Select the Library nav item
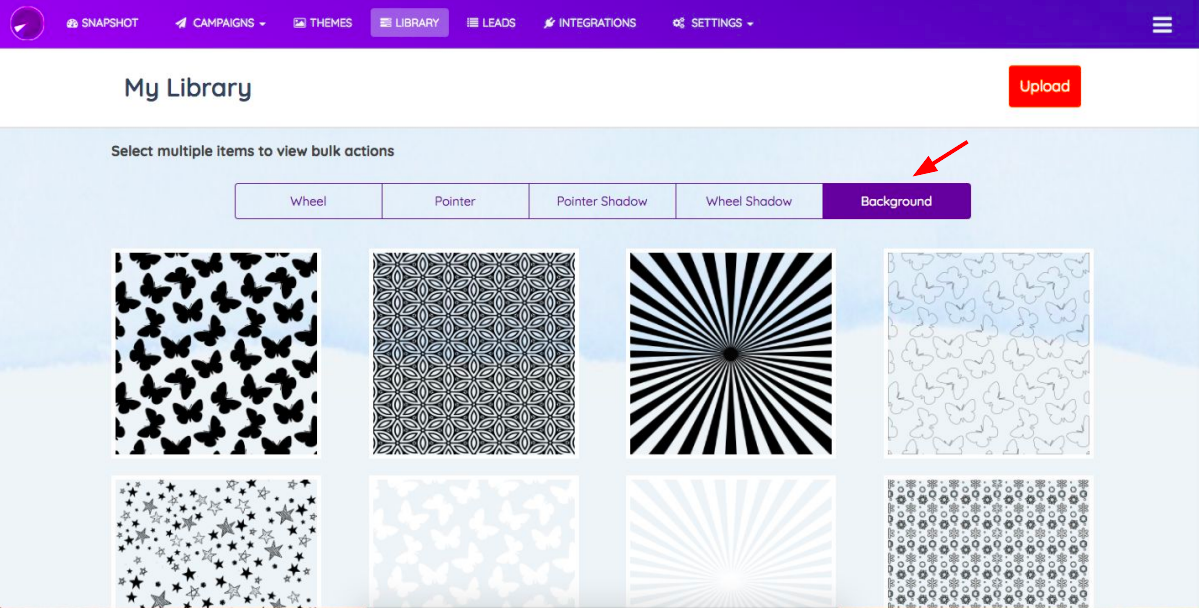 tap(409, 23)
